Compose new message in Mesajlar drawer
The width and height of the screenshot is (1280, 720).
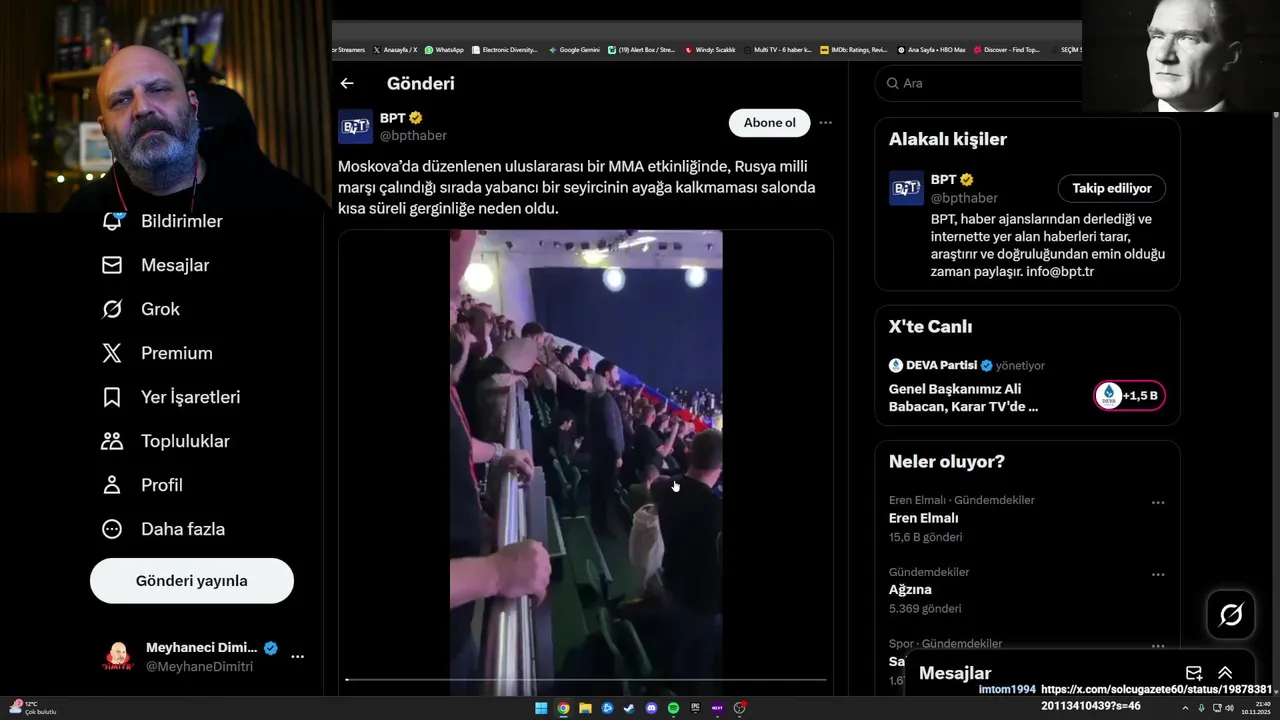coord(1194,673)
